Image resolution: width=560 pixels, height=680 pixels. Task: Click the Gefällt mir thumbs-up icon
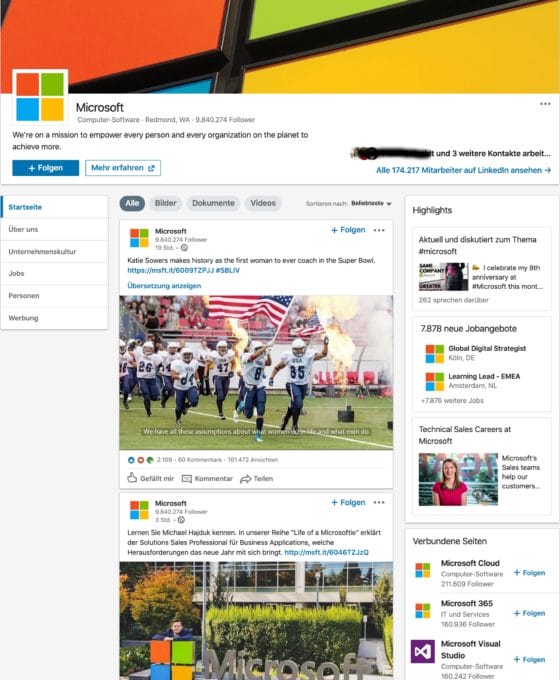pos(132,478)
